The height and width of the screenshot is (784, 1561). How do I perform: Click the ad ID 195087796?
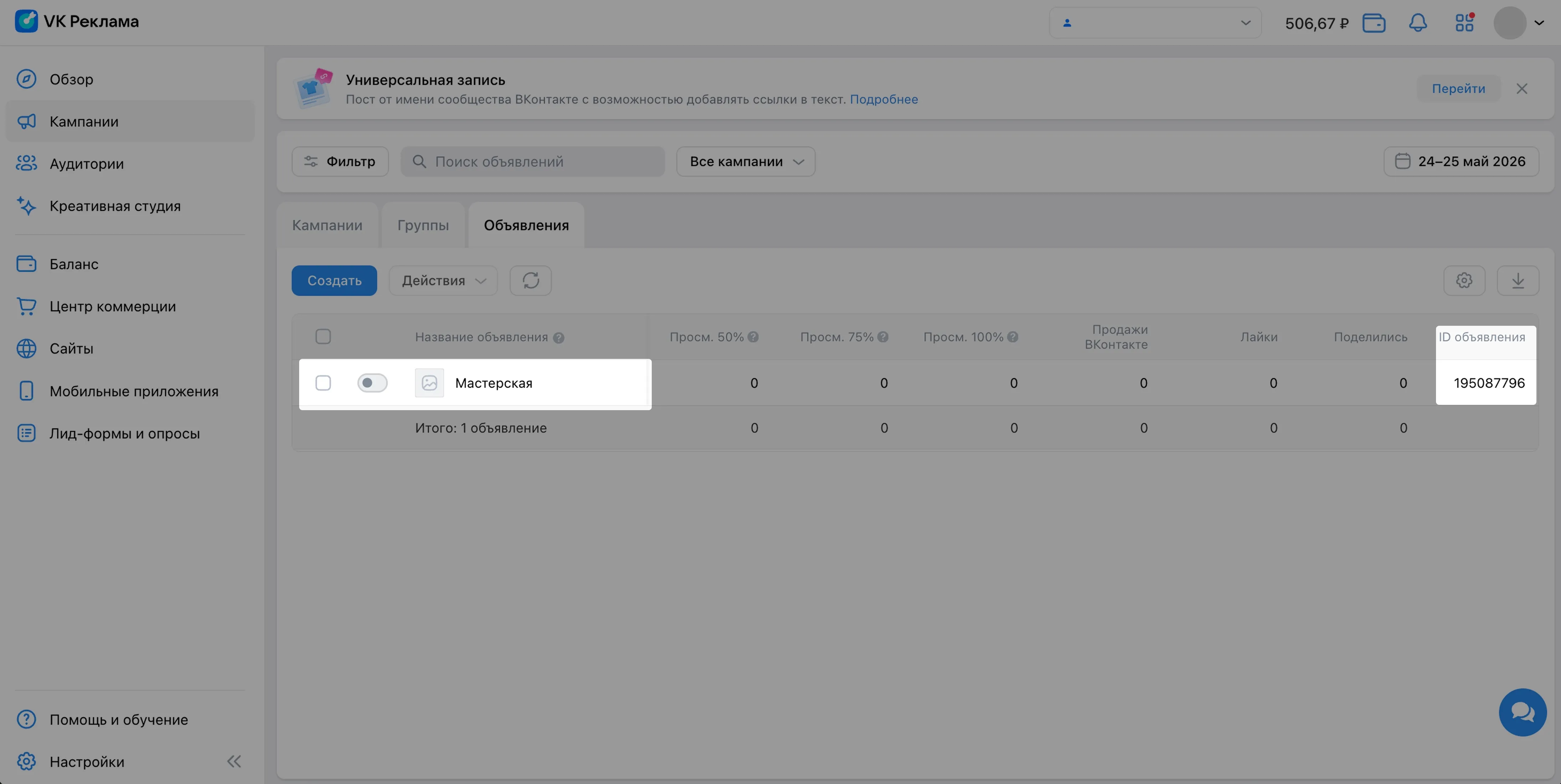1489,383
